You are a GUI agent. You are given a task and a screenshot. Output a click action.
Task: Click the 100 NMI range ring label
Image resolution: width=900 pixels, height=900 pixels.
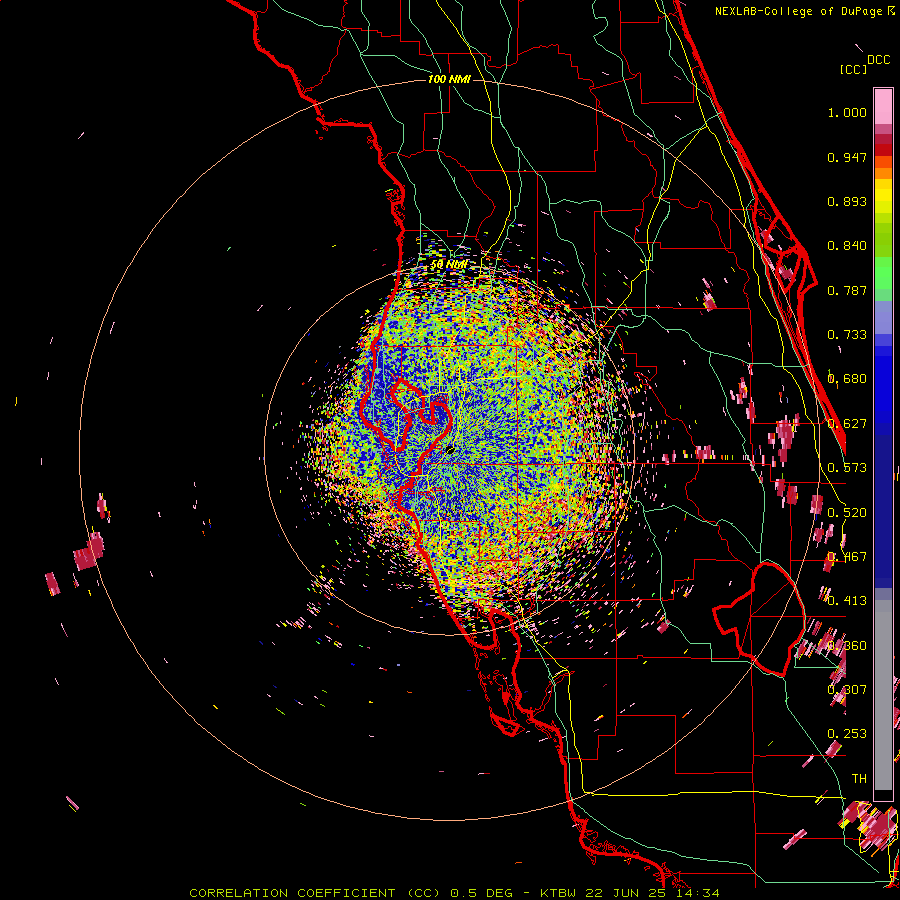(449, 79)
